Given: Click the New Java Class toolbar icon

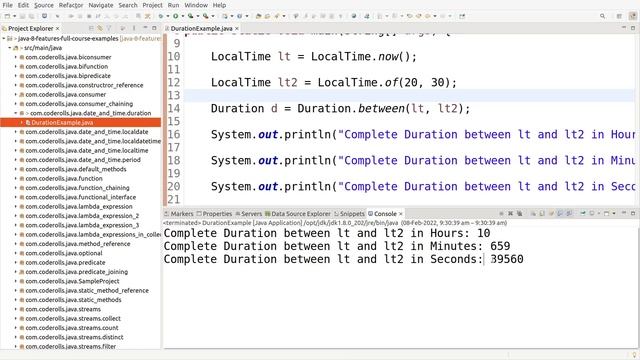Looking at the screenshot, I should [239, 16].
